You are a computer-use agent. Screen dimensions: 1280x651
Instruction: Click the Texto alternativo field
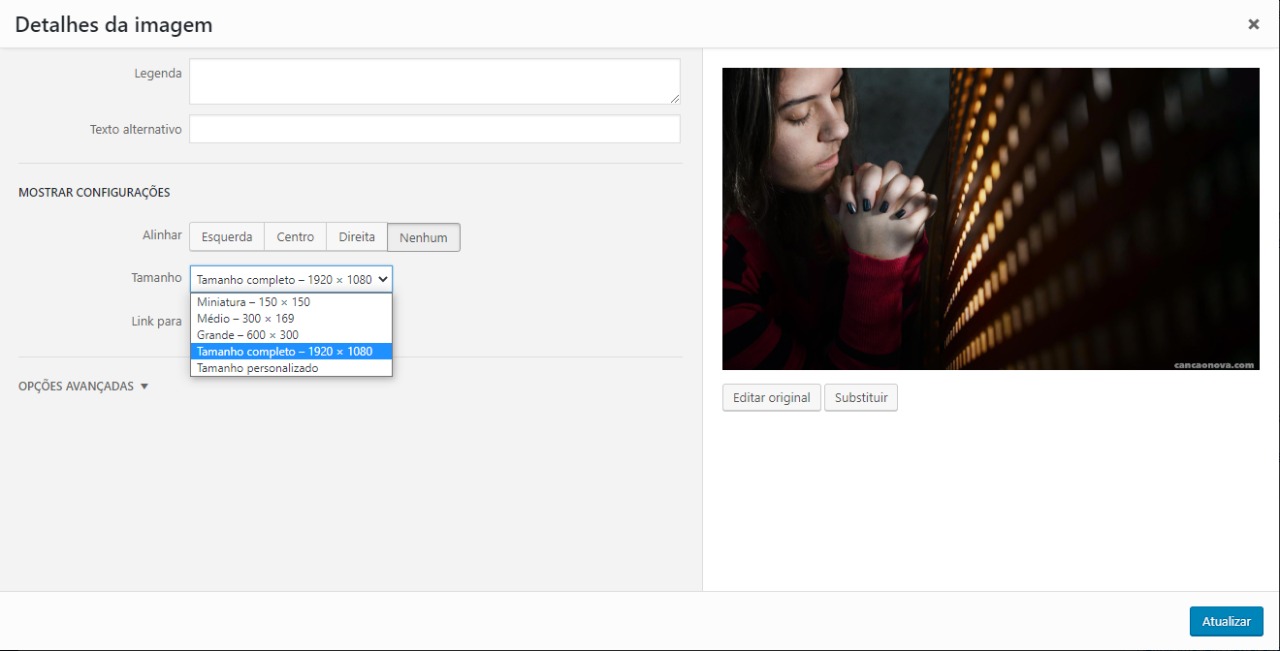pyautogui.click(x=435, y=129)
